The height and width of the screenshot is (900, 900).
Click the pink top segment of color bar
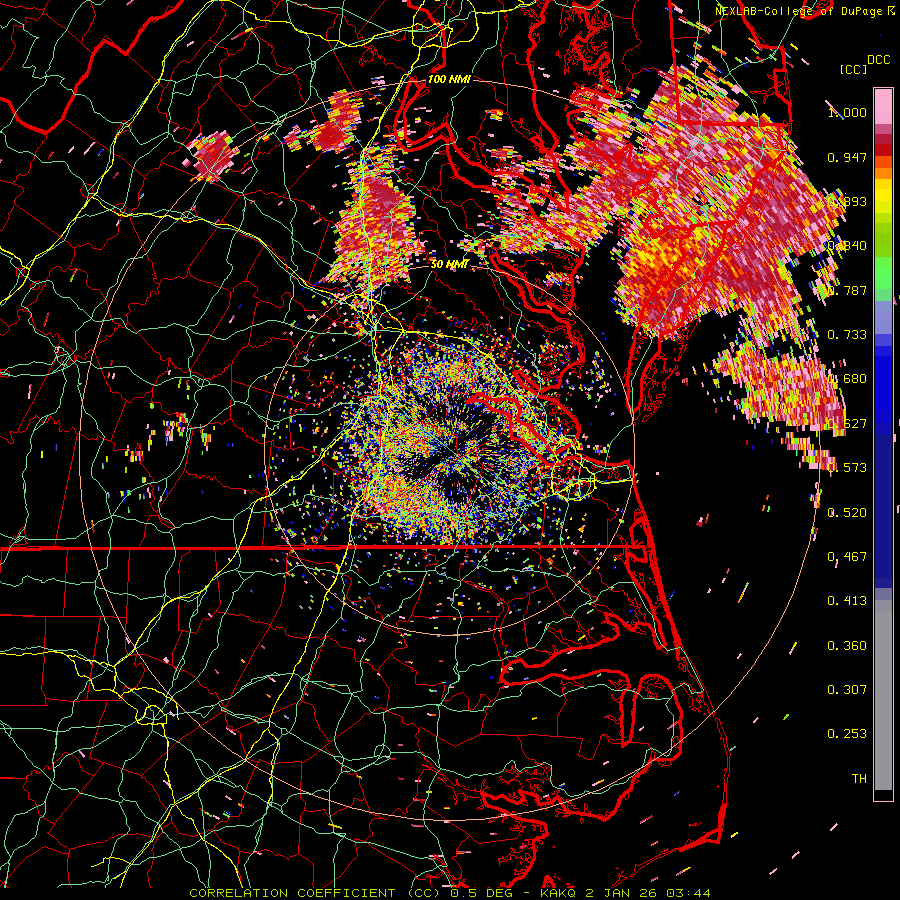point(883,106)
